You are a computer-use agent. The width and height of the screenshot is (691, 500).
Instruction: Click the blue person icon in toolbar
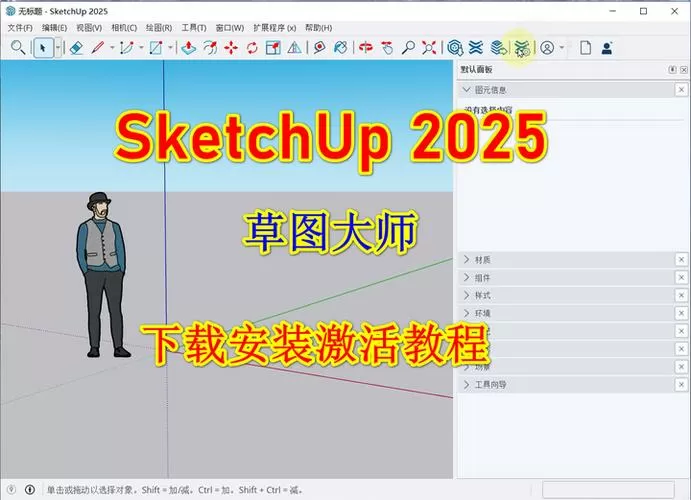point(607,48)
